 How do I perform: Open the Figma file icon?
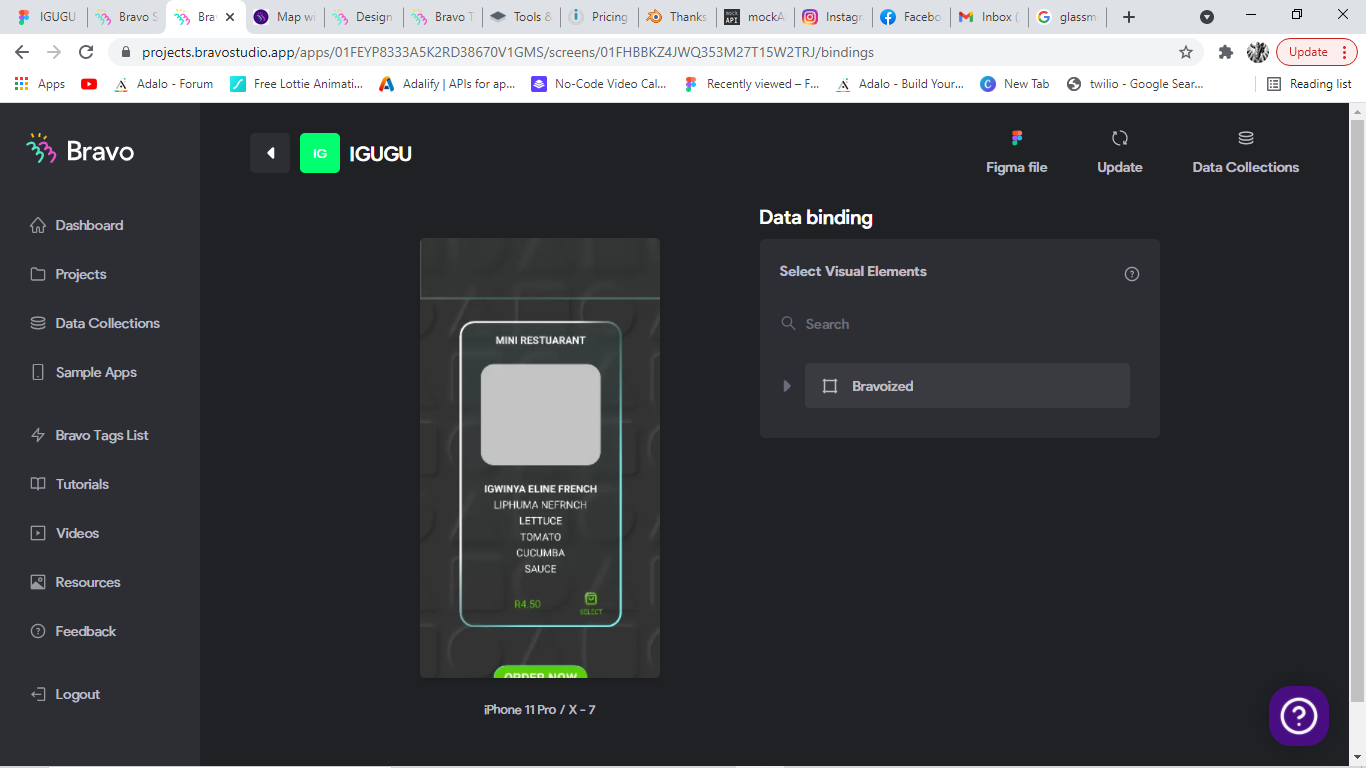point(1017,138)
